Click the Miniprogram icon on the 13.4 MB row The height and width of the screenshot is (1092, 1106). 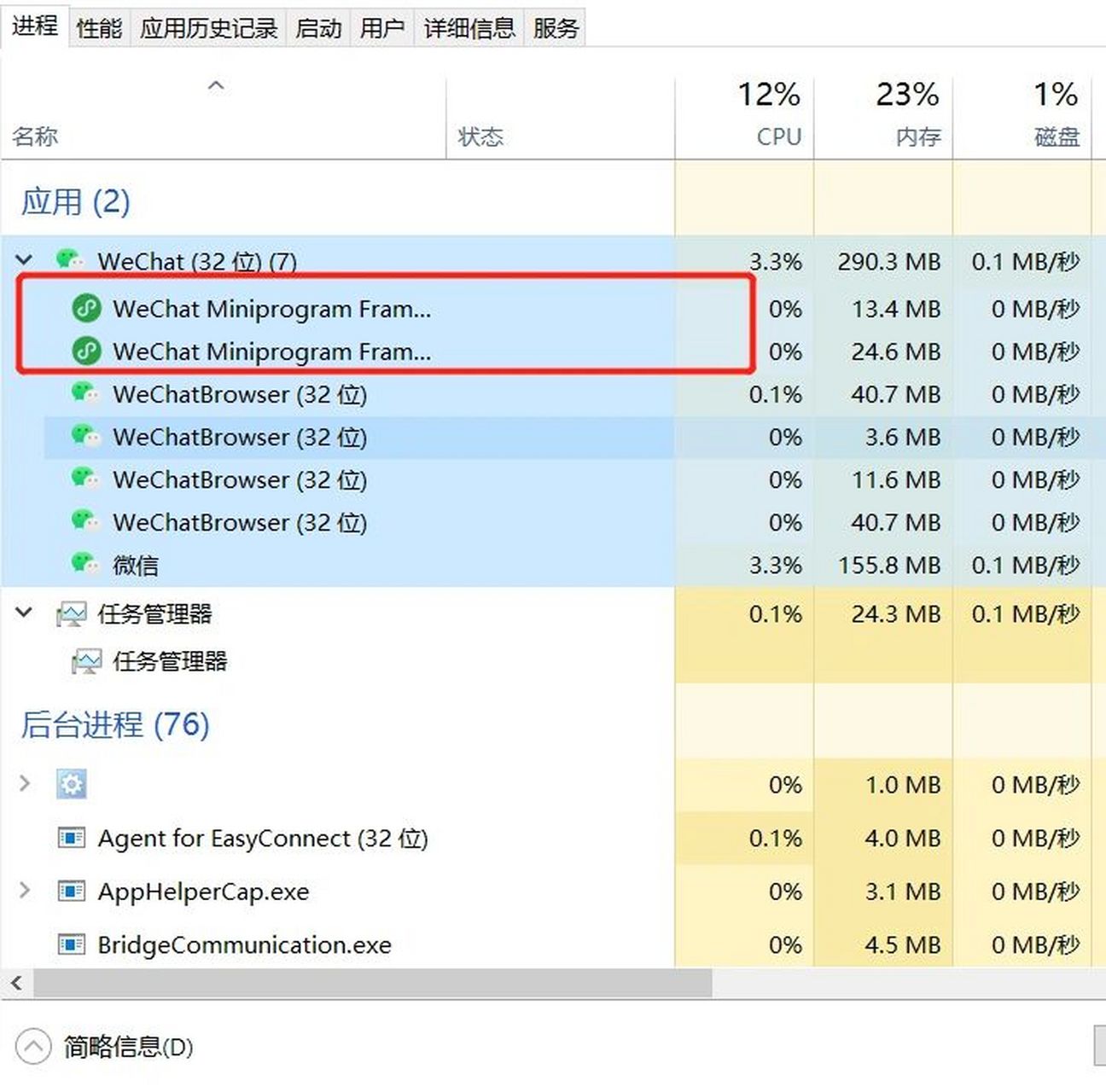tap(86, 308)
